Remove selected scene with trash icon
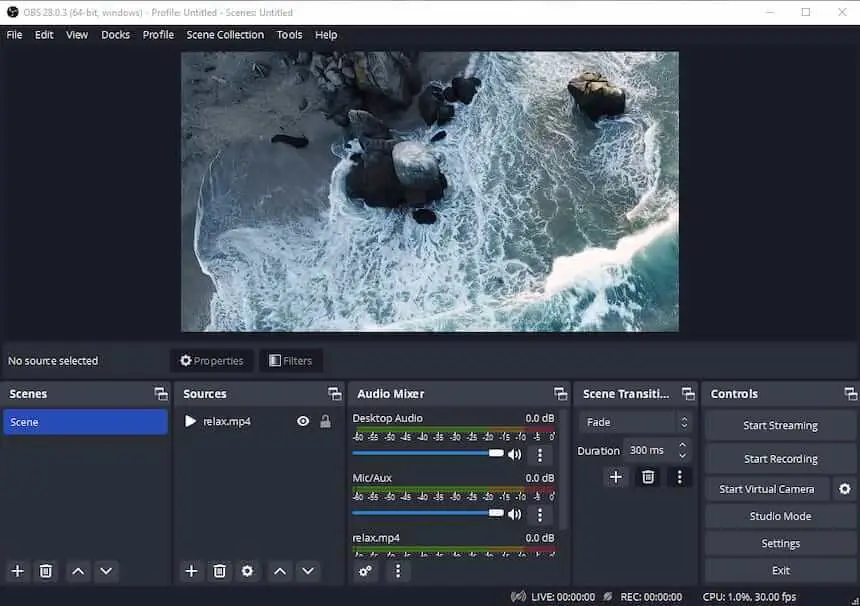 point(46,571)
